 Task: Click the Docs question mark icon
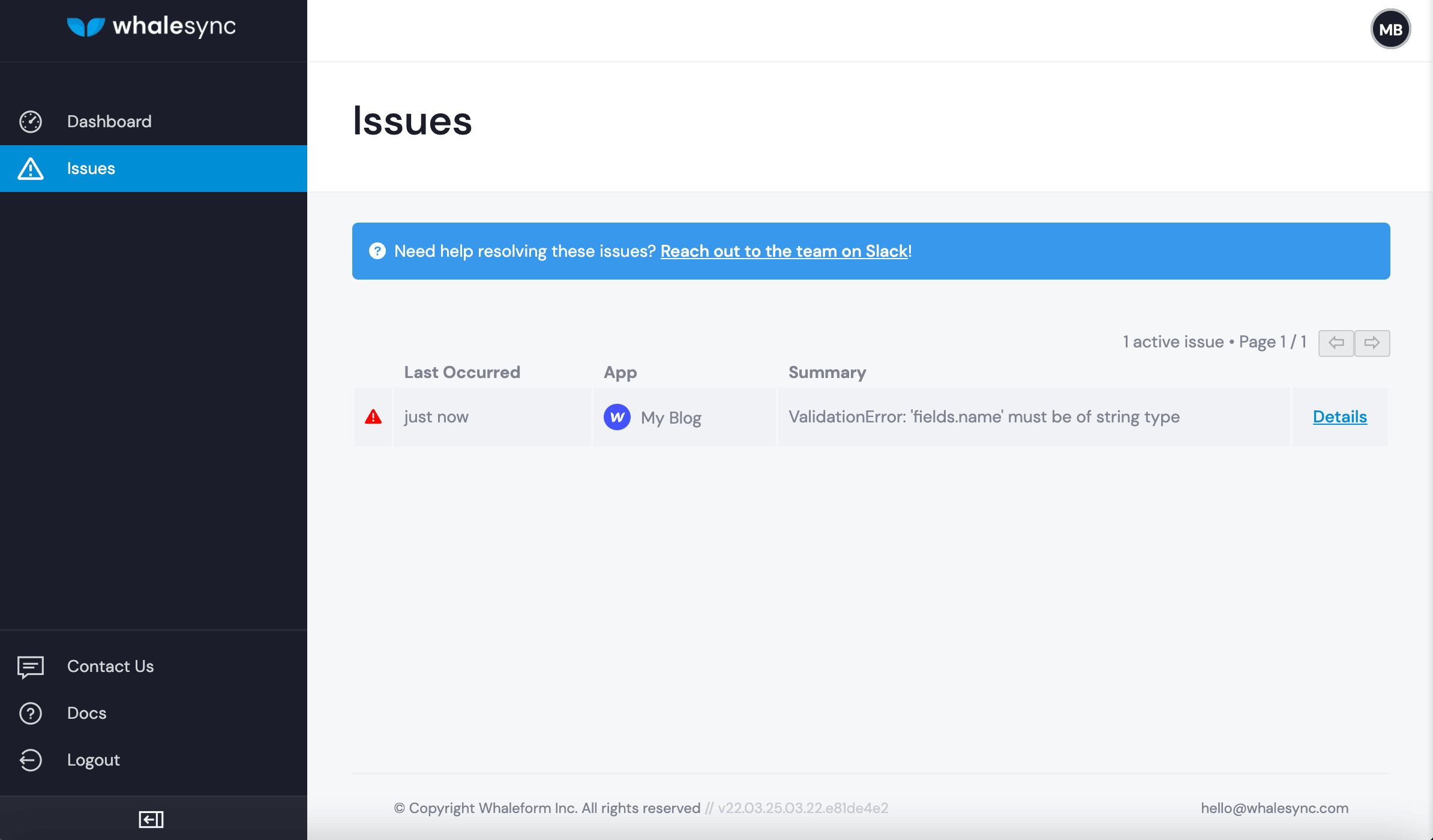click(30, 713)
